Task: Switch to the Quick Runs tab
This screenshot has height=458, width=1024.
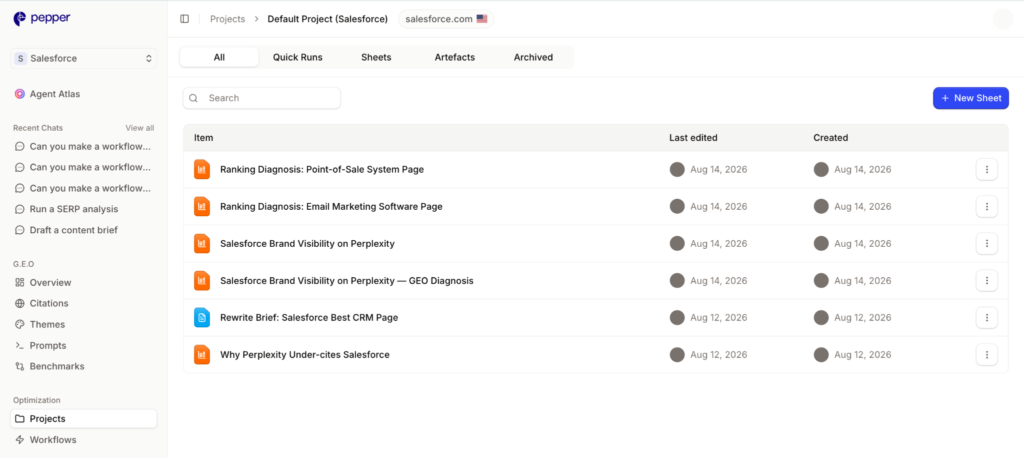Action: pyautogui.click(x=297, y=57)
